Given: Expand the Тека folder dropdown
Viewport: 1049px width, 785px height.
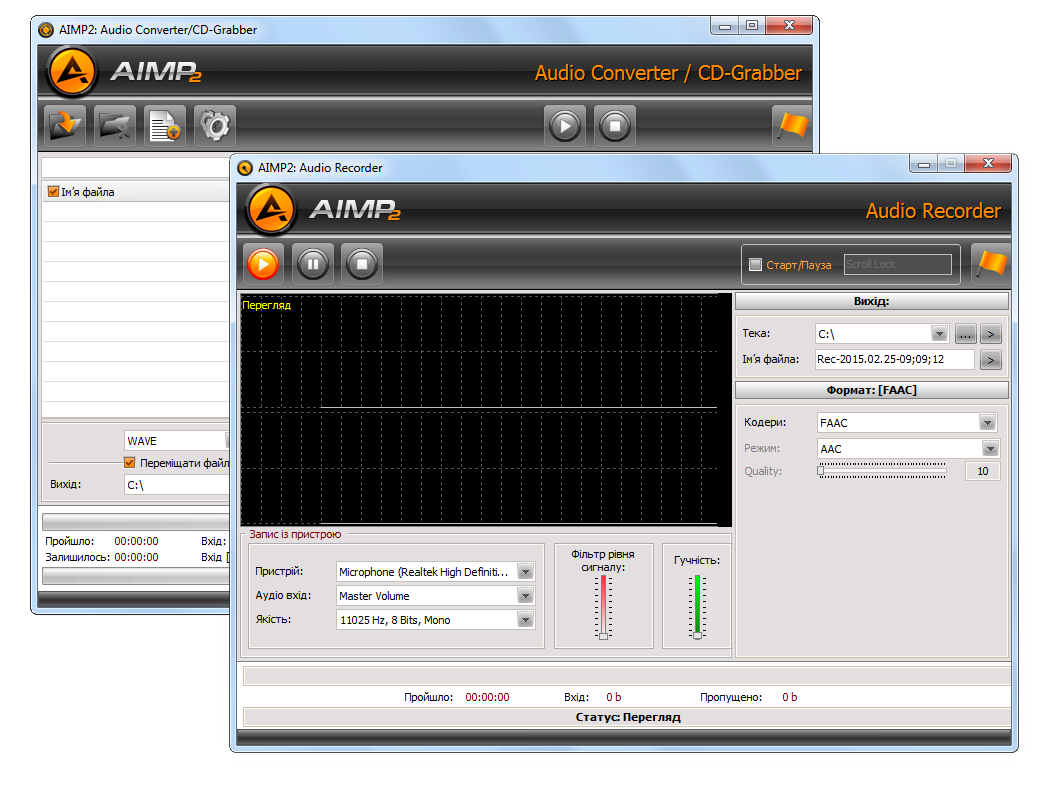Looking at the screenshot, I should click(x=939, y=333).
